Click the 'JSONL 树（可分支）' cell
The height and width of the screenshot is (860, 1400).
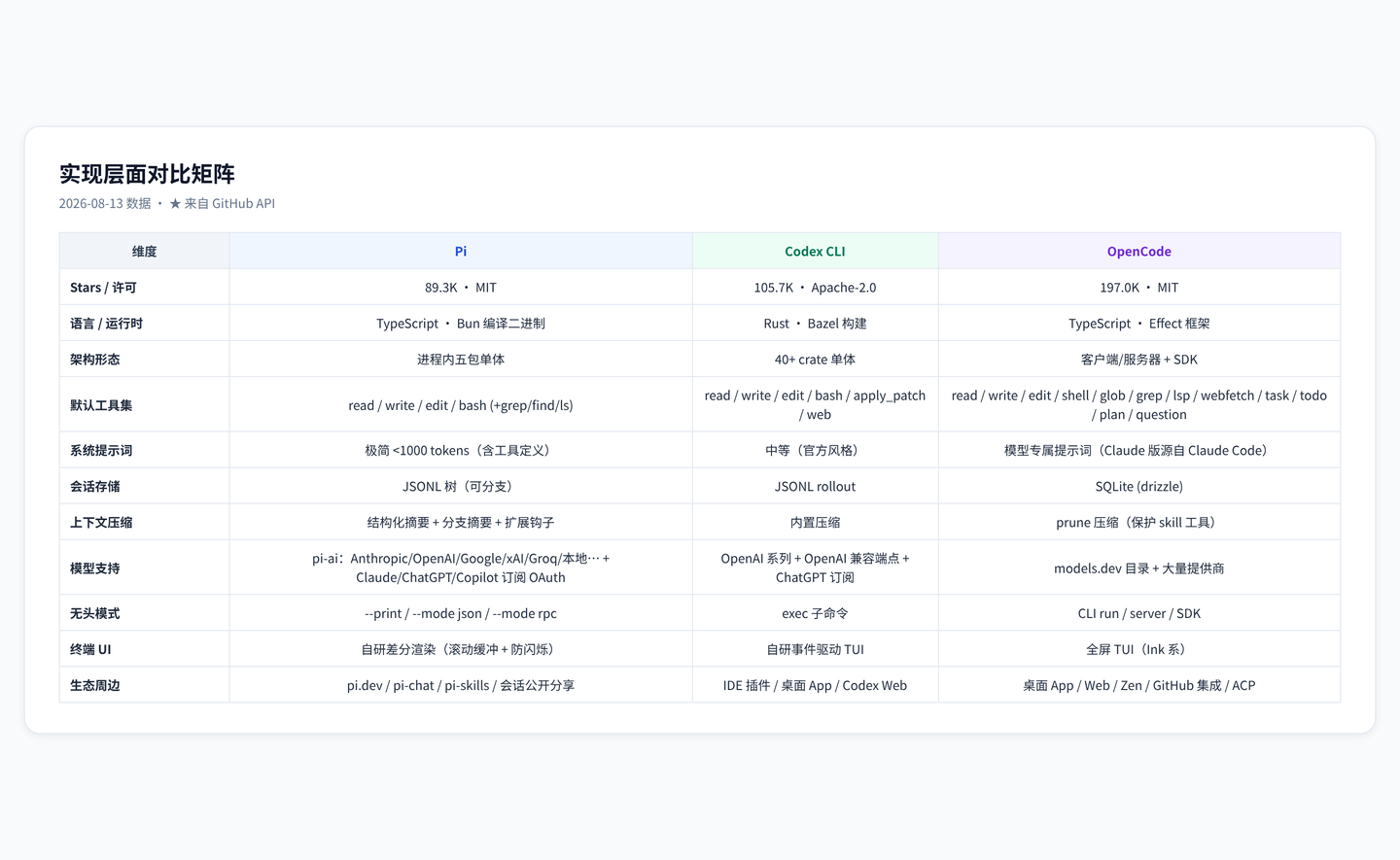click(461, 487)
